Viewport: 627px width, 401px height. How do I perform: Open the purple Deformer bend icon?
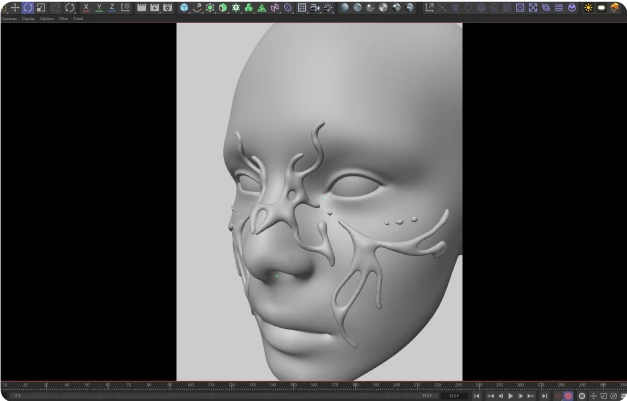pos(275,8)
